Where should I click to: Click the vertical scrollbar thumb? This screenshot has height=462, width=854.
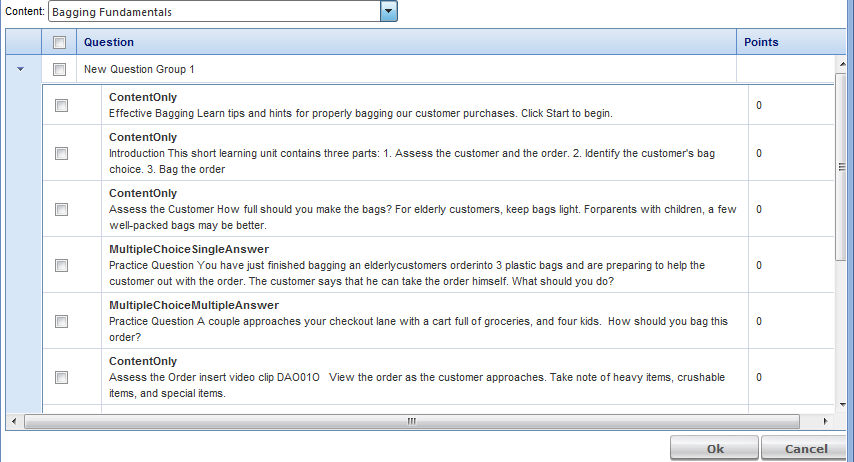(841, 167)
